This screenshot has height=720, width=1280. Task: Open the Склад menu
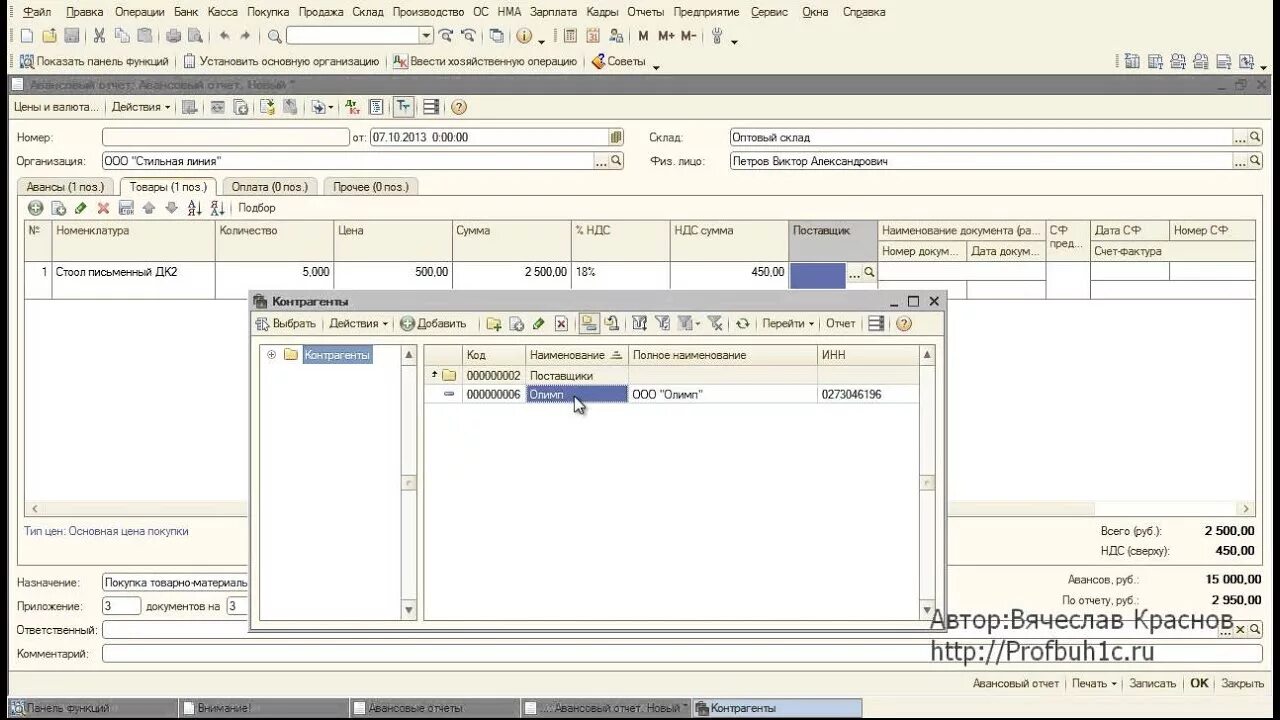(368, 12)
